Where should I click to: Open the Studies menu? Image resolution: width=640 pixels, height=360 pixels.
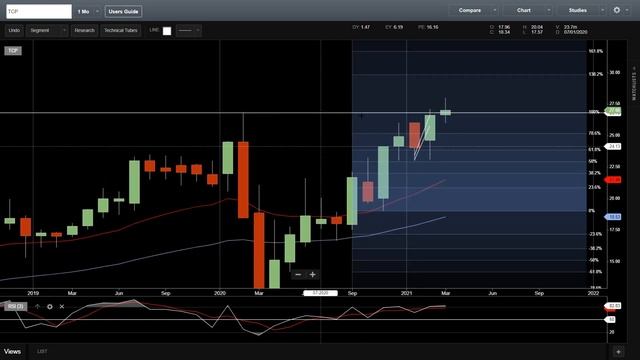(x=578, y=10)
